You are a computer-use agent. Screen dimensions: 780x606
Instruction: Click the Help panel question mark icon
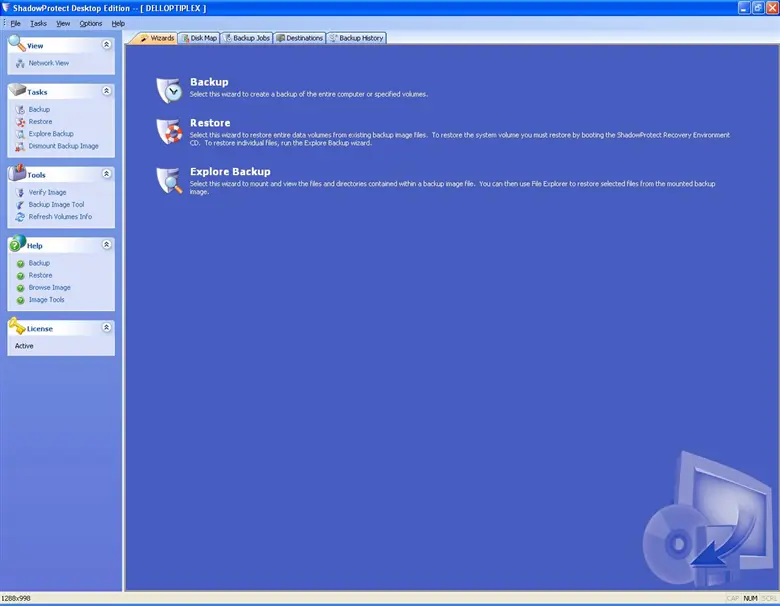click(17, 243)
